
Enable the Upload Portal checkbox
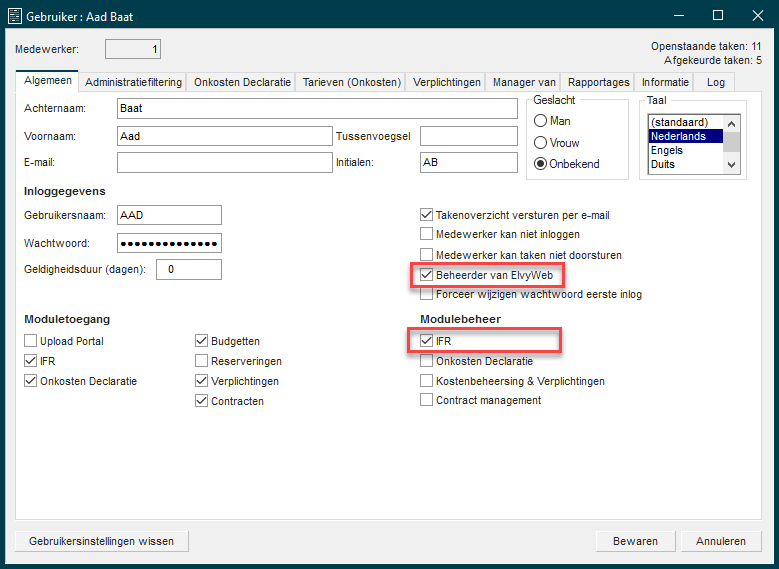click(x=30, y=341)
